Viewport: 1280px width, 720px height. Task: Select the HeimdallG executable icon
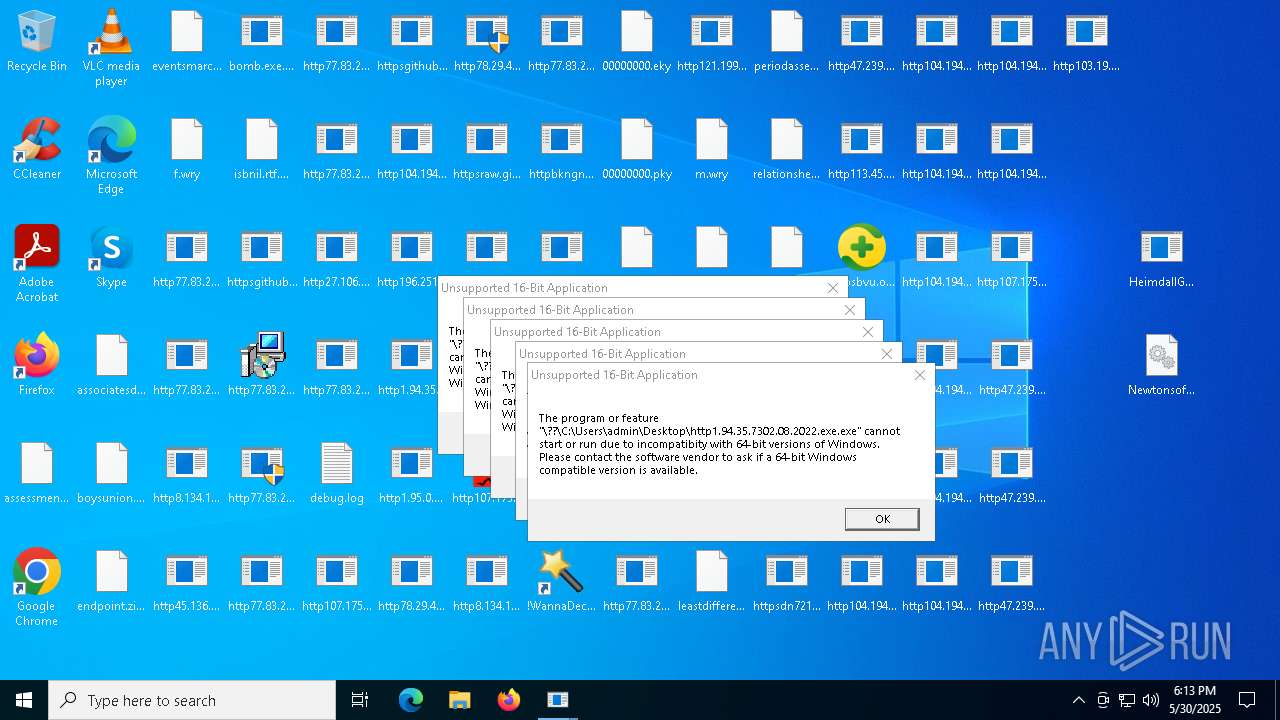point(1162,257)
